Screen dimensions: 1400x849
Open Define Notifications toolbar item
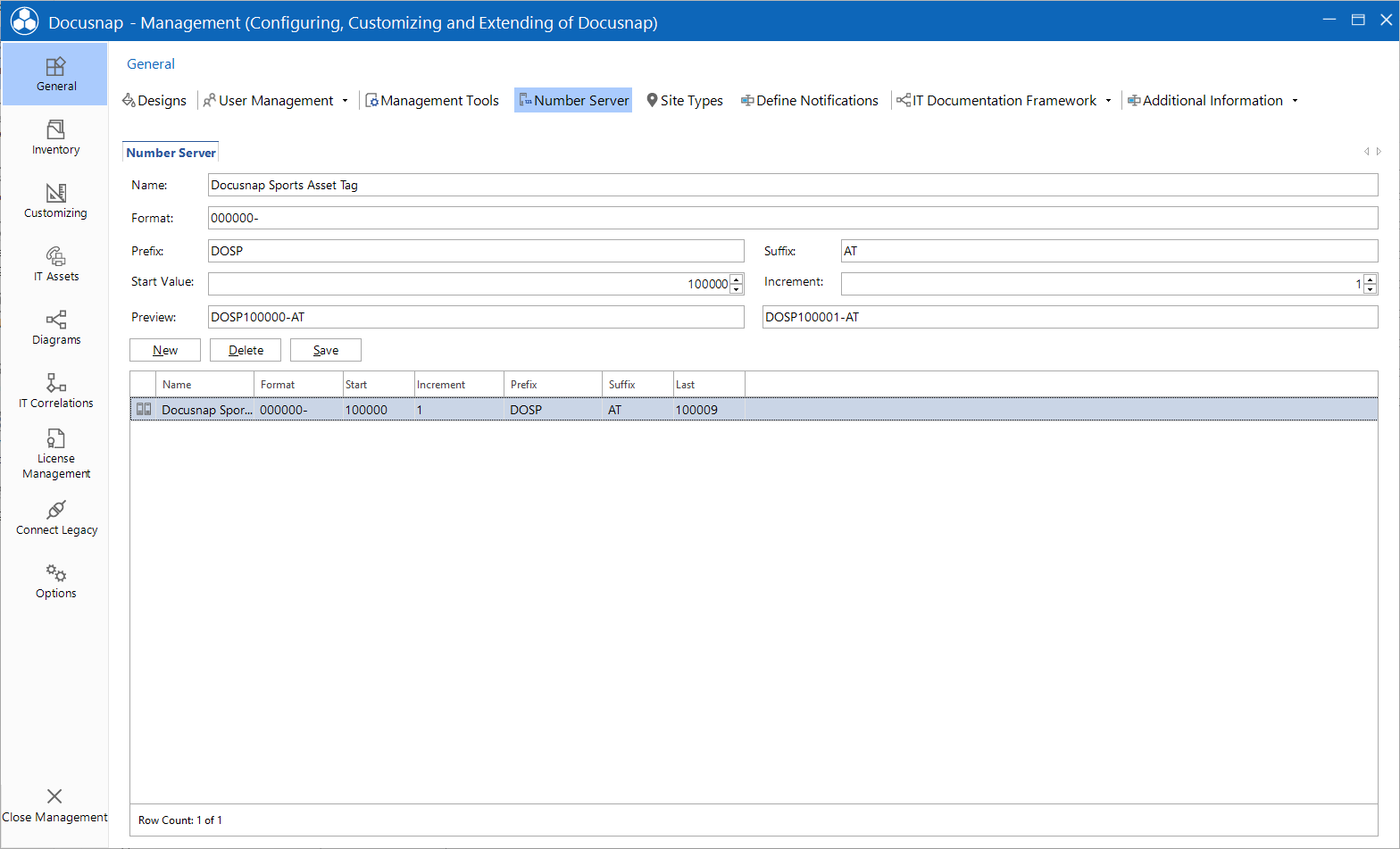[x=810, y=101]
